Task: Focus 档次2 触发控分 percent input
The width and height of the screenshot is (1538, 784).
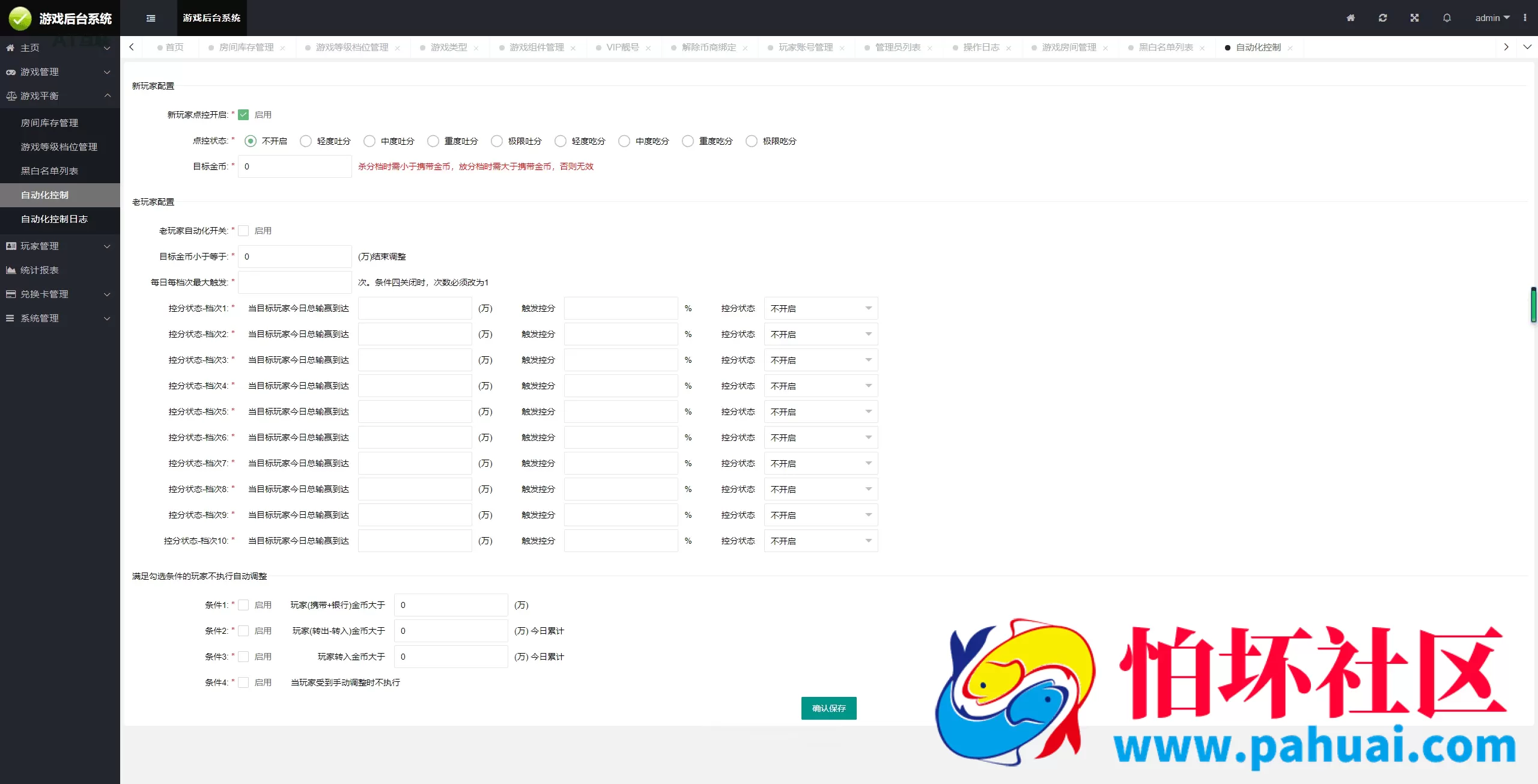Action: tap(621, 334)
